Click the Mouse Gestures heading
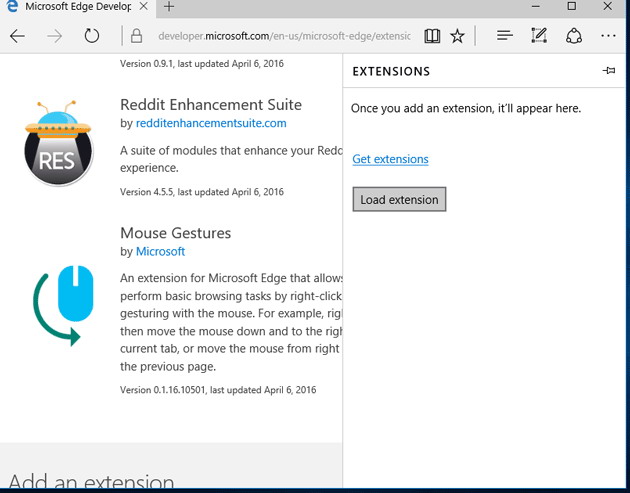 pyautogui.click(x=176, y=233)
